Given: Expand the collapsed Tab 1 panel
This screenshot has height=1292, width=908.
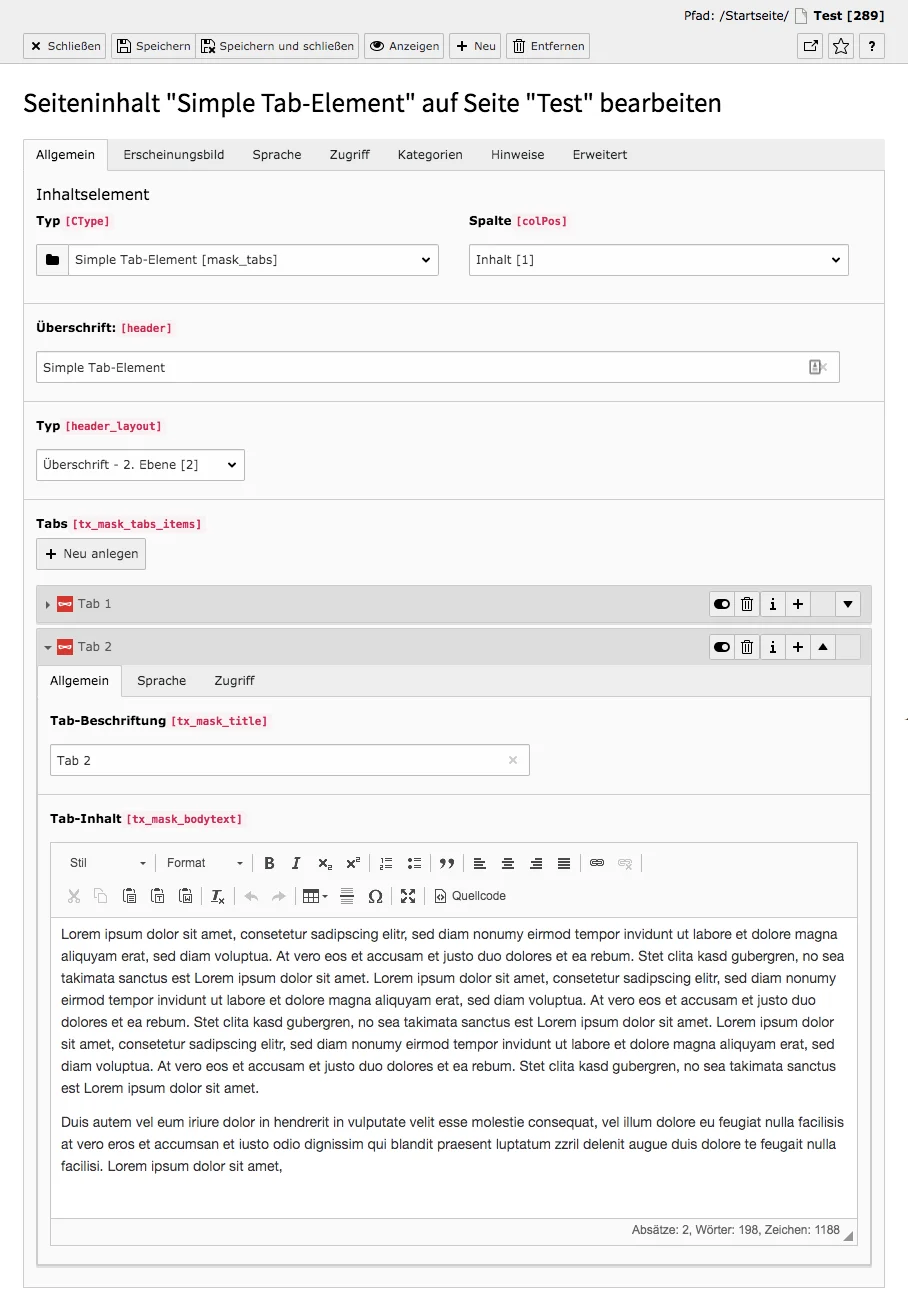Looking at the screenshot, I should tap(47, 604).
